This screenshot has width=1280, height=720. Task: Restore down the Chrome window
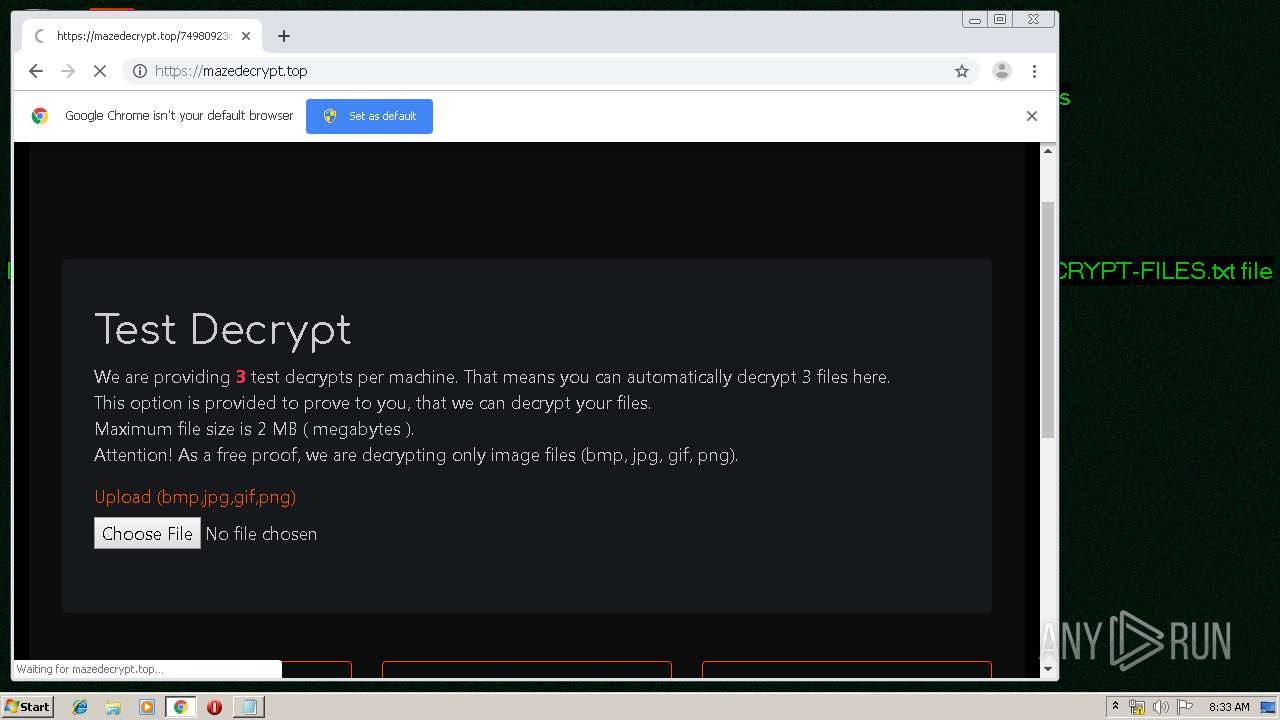(x=1000, y=19)
